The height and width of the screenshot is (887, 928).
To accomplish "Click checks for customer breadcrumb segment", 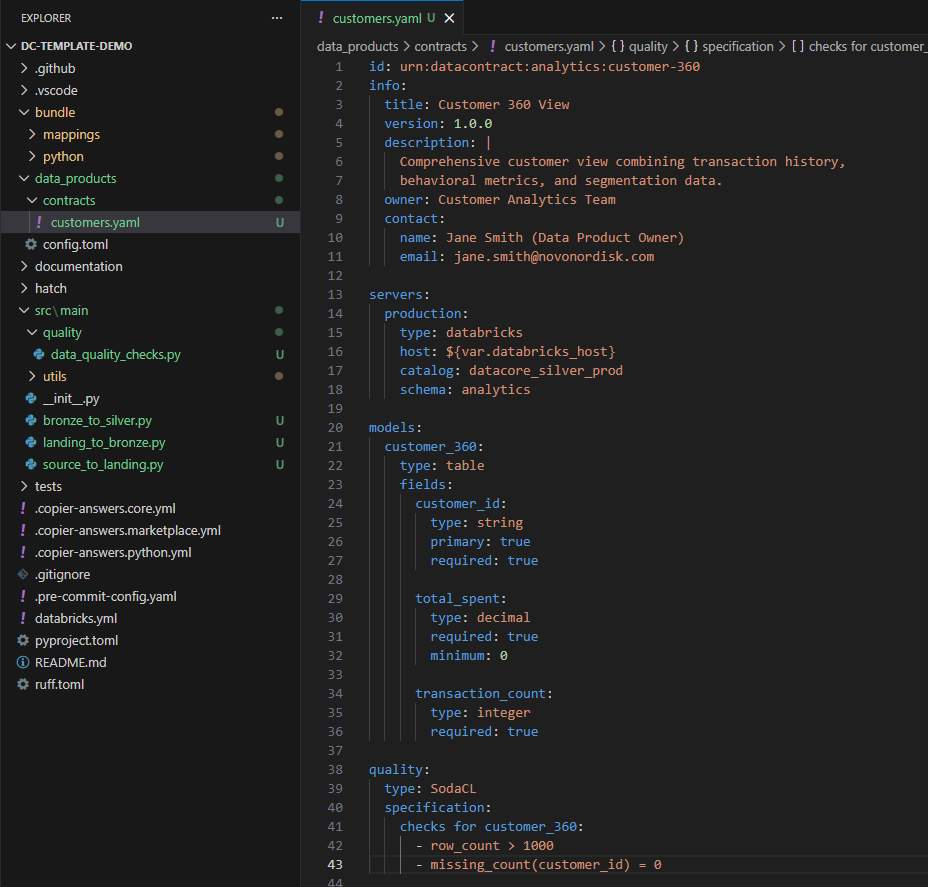I will (866, 46).
